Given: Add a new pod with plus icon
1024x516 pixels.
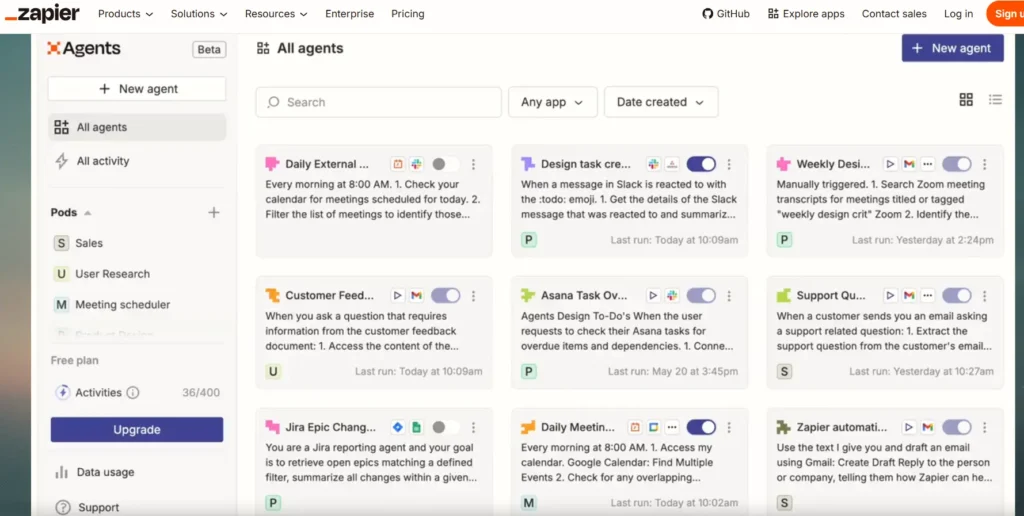Looking at the screenshot, I should pos(214,212).
